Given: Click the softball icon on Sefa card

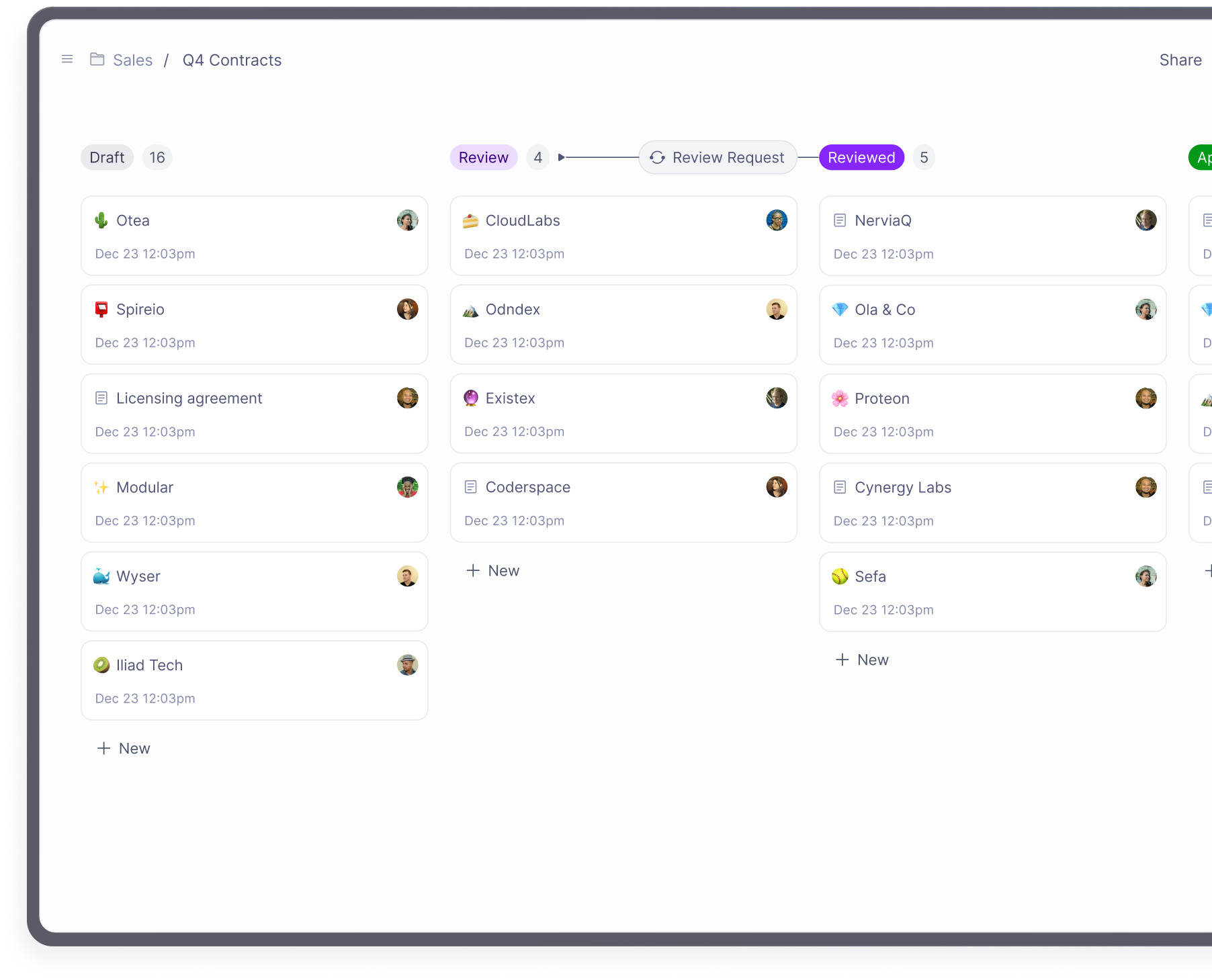Looking at the screenshot, I should pos(840,576).
